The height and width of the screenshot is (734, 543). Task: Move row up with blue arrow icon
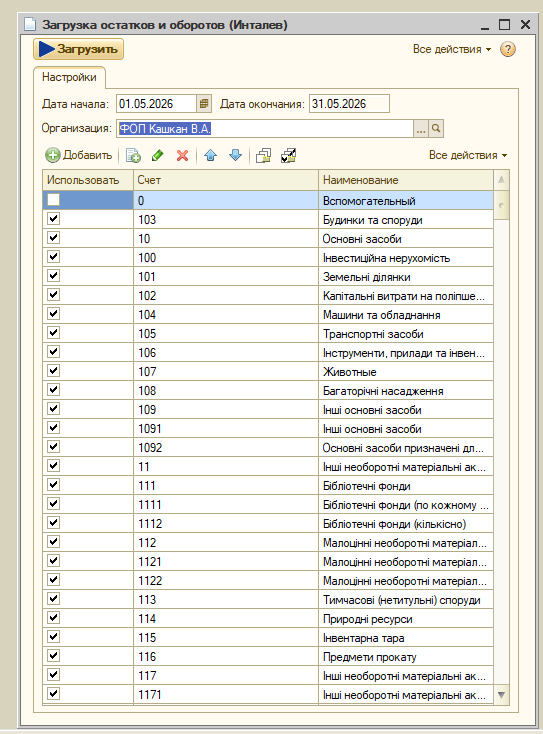(x=211, y=155)
